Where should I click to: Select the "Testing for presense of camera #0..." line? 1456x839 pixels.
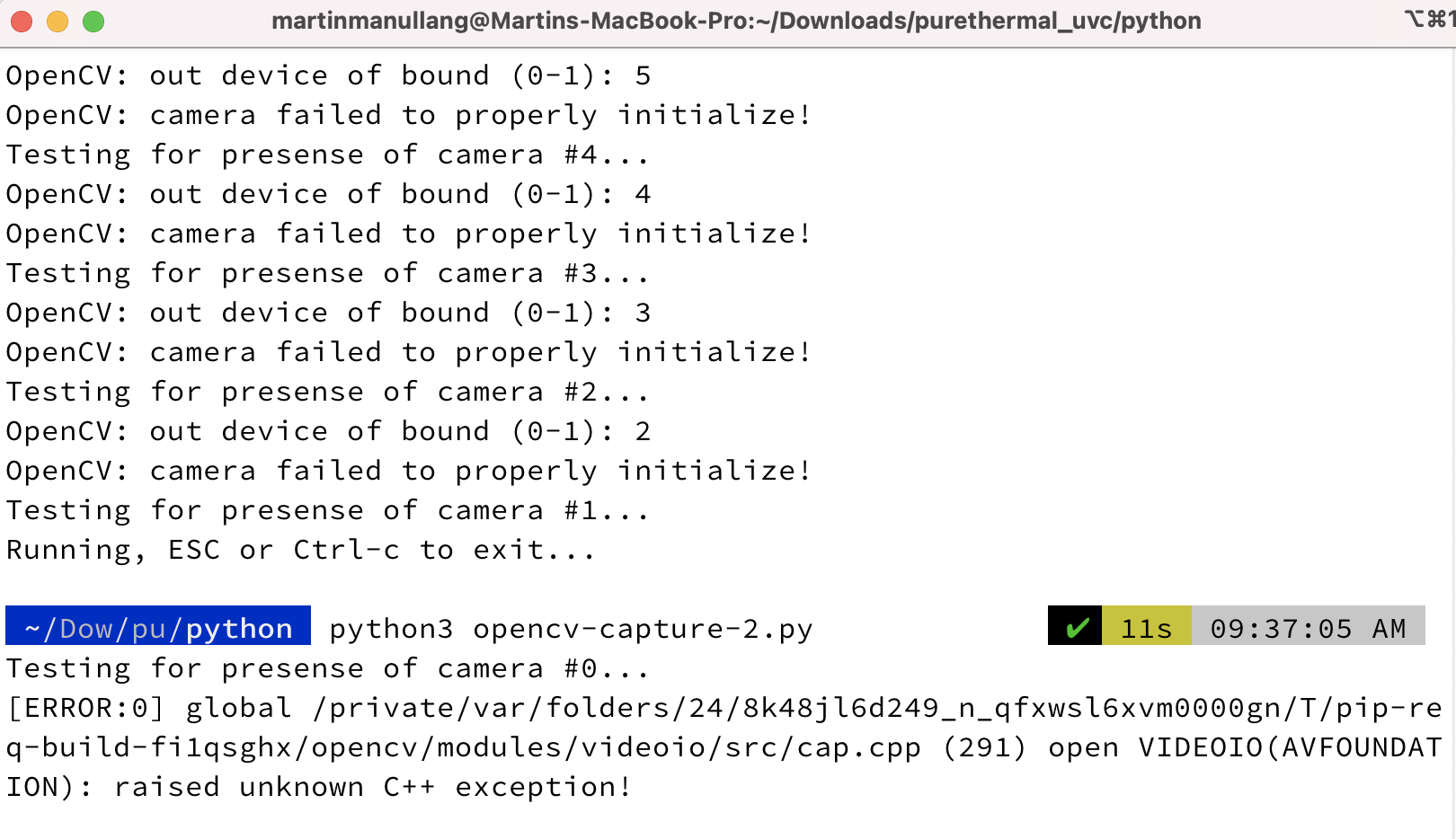click(328, 667)
